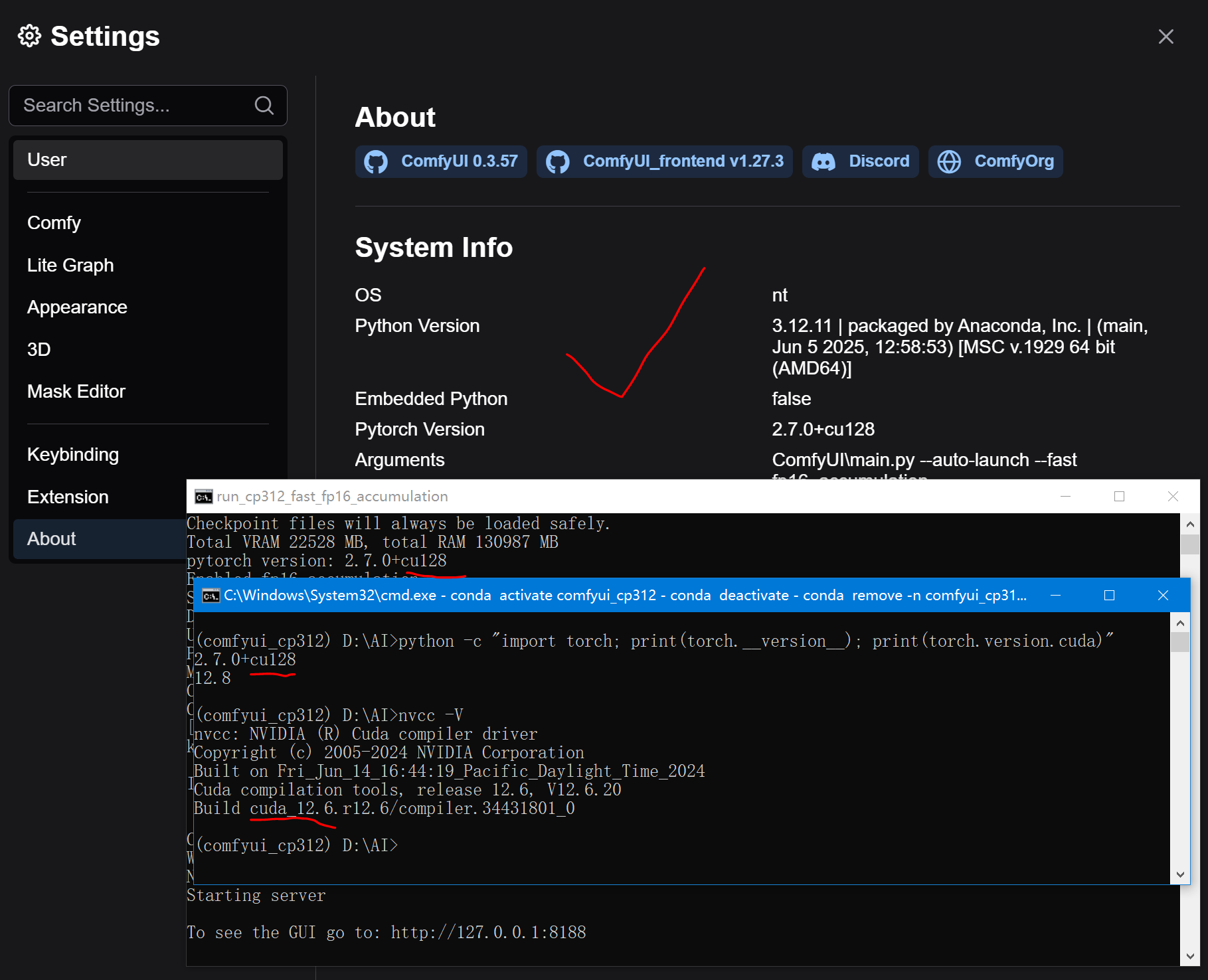Maximize the conda cmd.exe window
The width and height of the screenshot is (1208, 980).
(1109, 596)
